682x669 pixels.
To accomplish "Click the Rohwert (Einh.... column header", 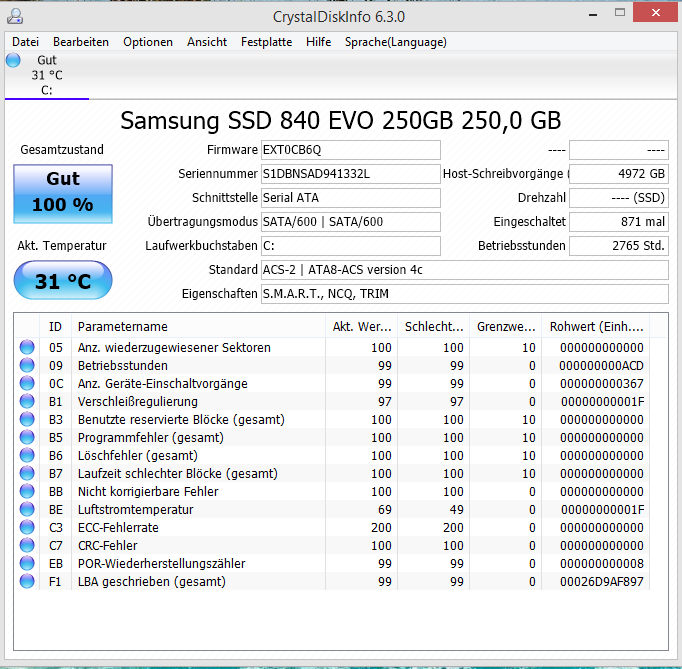I will coord(596,327).
